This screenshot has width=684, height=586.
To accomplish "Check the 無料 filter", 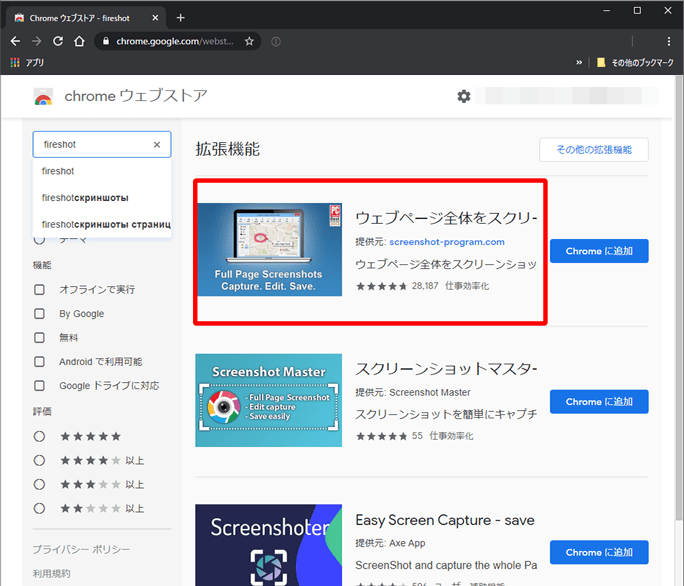I will click(39, 338).
